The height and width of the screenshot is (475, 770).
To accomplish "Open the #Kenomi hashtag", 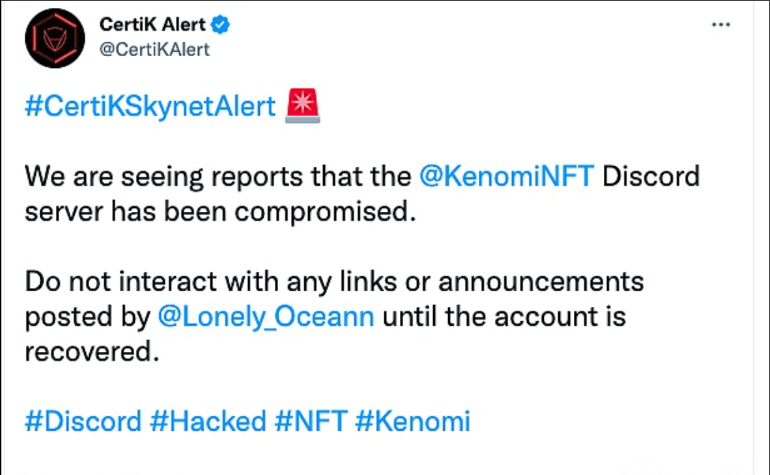I will [x=411, y=421].
